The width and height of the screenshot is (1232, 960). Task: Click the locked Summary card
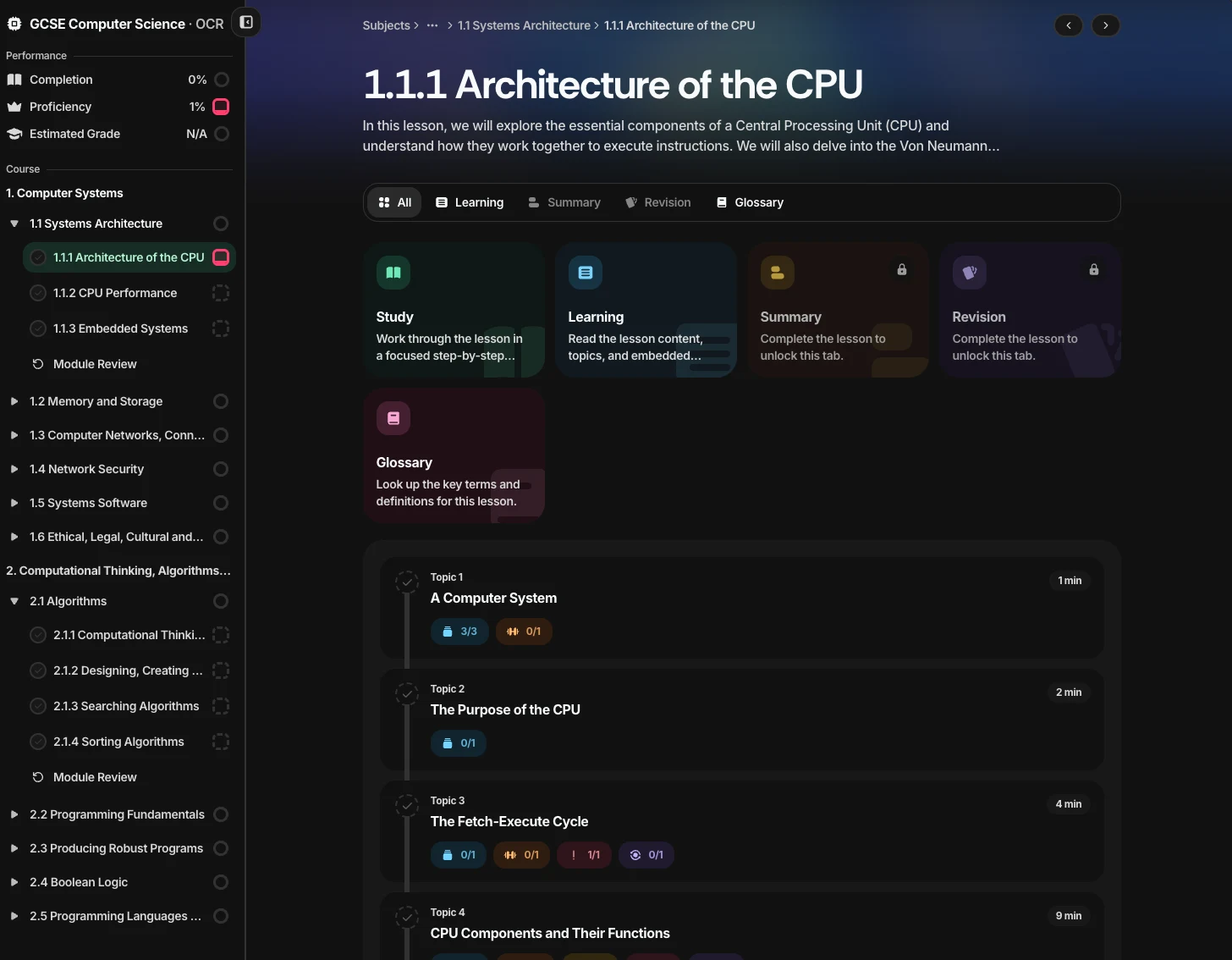tap(838, 310)
